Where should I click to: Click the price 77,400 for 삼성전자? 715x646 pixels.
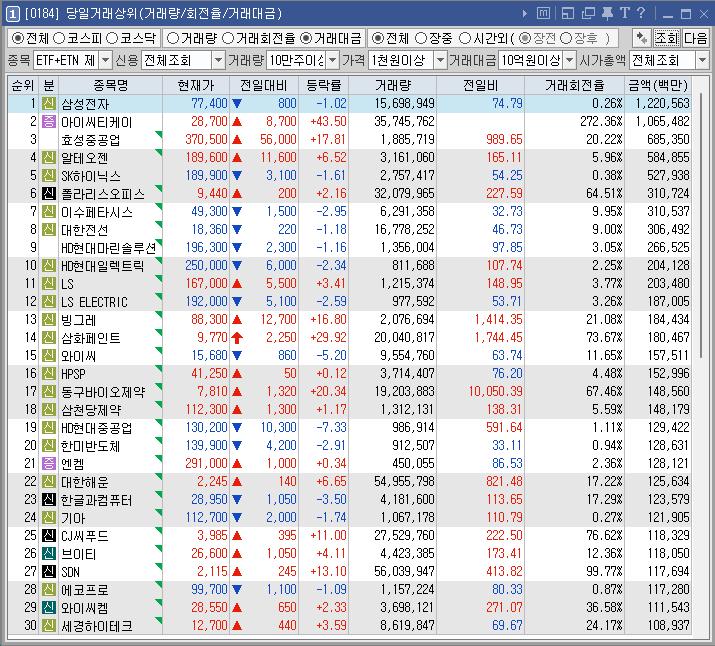209,103
